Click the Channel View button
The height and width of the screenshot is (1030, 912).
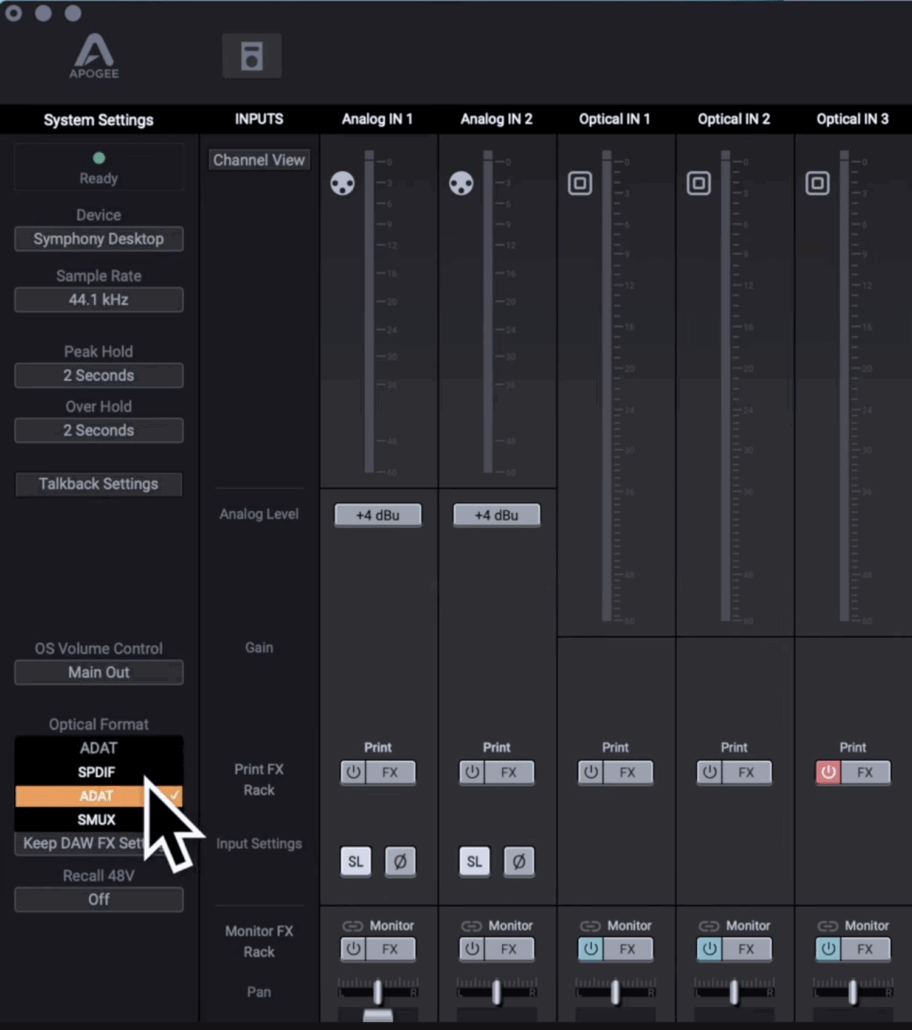point(259,160)
